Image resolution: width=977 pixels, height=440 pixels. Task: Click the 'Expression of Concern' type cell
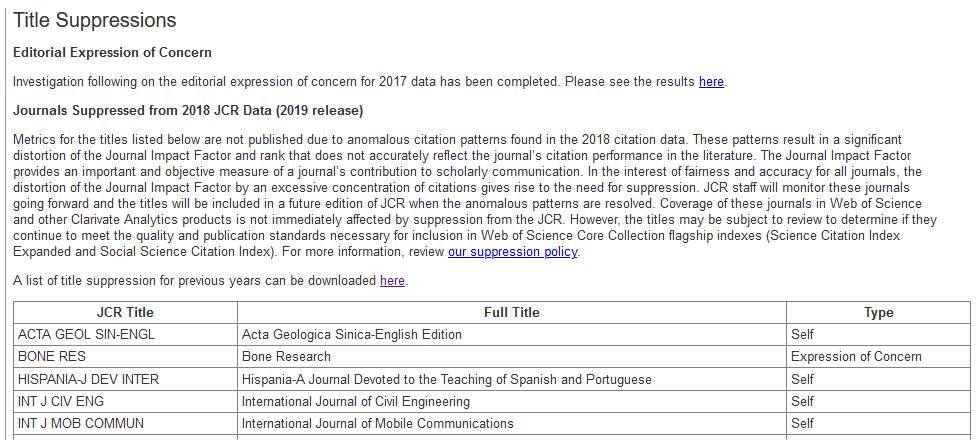click(x=879, y=357)
